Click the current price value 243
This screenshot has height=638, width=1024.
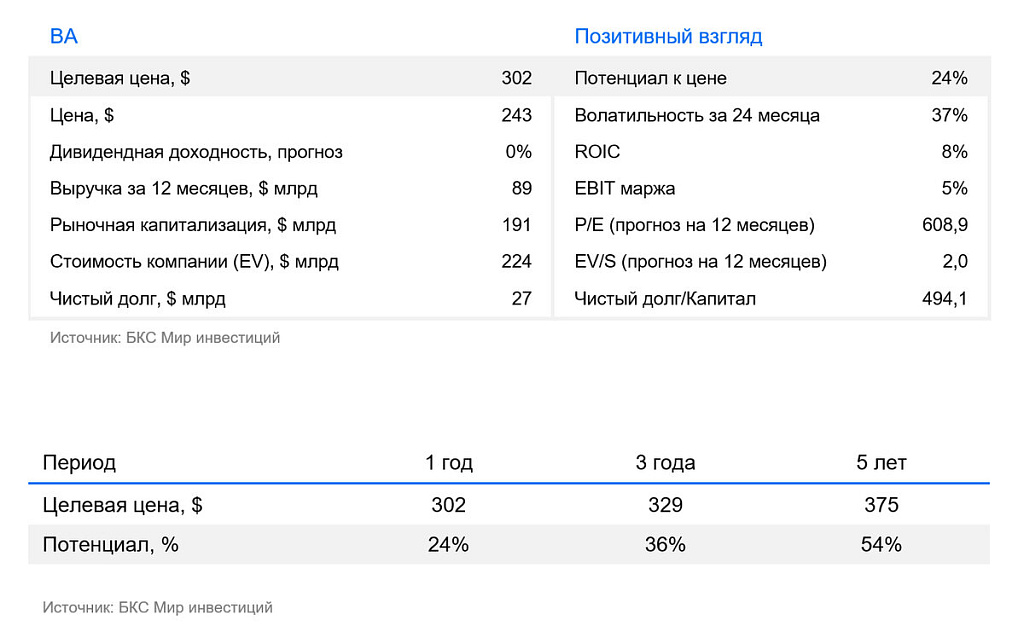[x=516, y=115]
